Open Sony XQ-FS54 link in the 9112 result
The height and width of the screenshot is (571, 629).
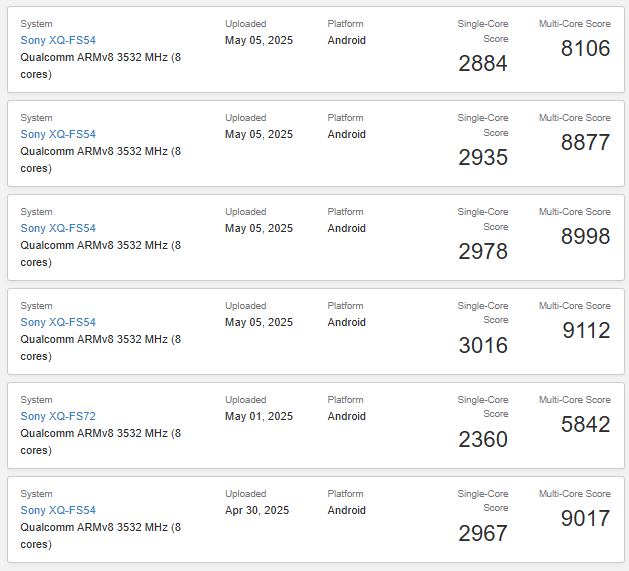[58, 322]
